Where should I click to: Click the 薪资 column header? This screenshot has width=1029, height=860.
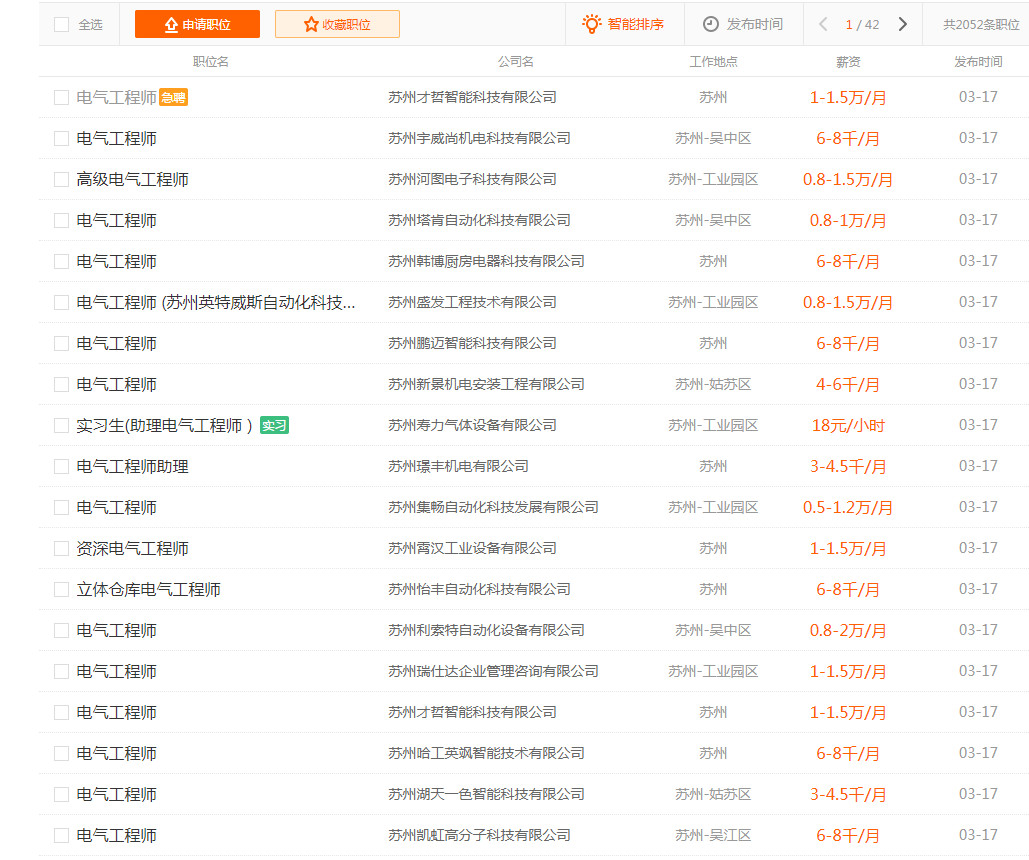coord(848,62)
